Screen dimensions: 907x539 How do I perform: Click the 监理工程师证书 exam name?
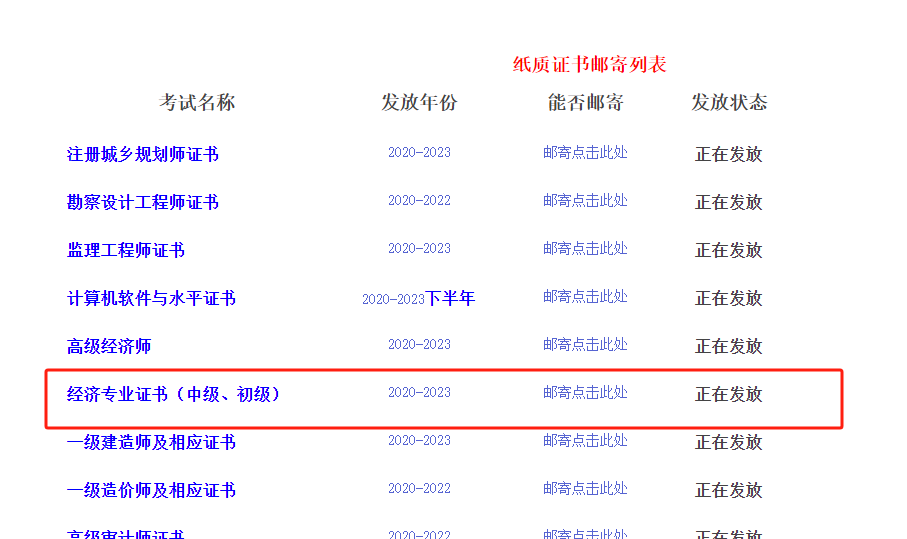point(125,250)
